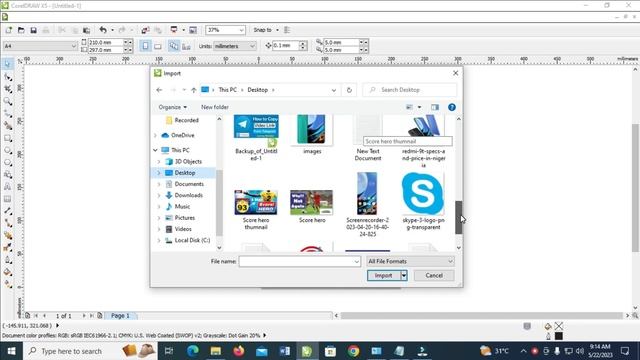Click the Import button
The height and width of the screenshot is (360, 640).
[x=383, y=276]
